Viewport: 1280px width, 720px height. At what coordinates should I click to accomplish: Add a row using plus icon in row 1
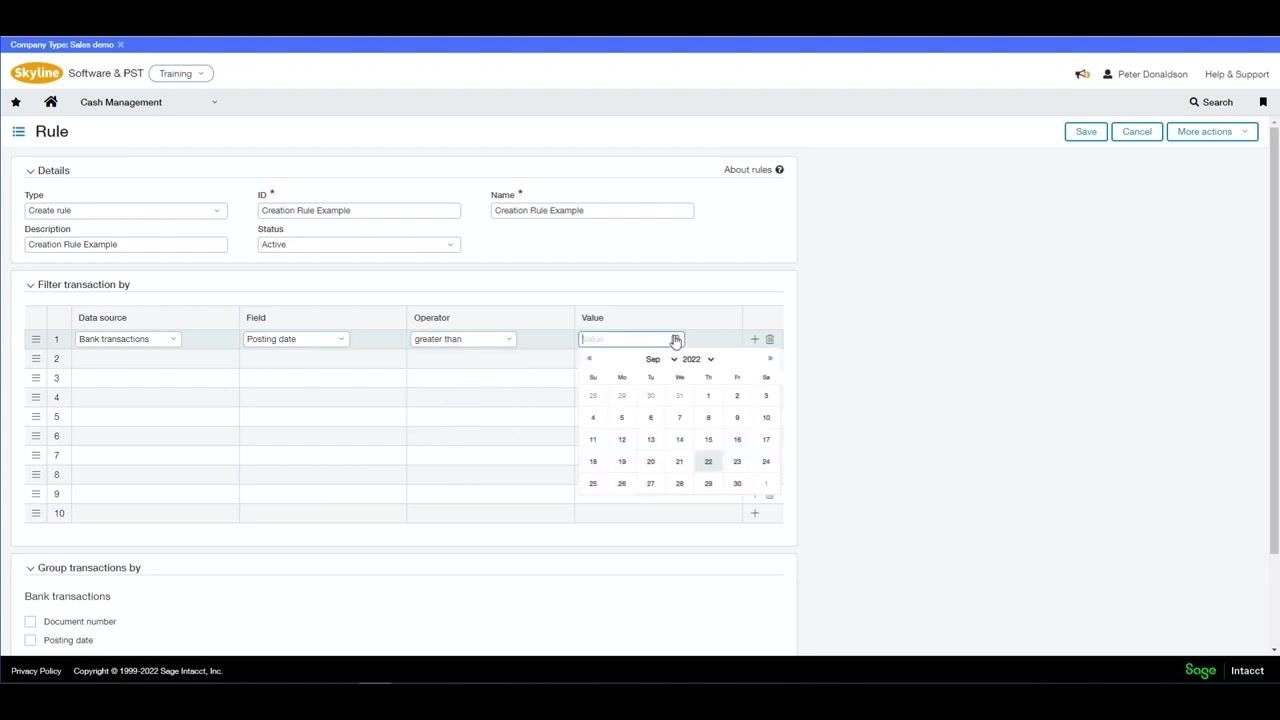pos(755,339)
